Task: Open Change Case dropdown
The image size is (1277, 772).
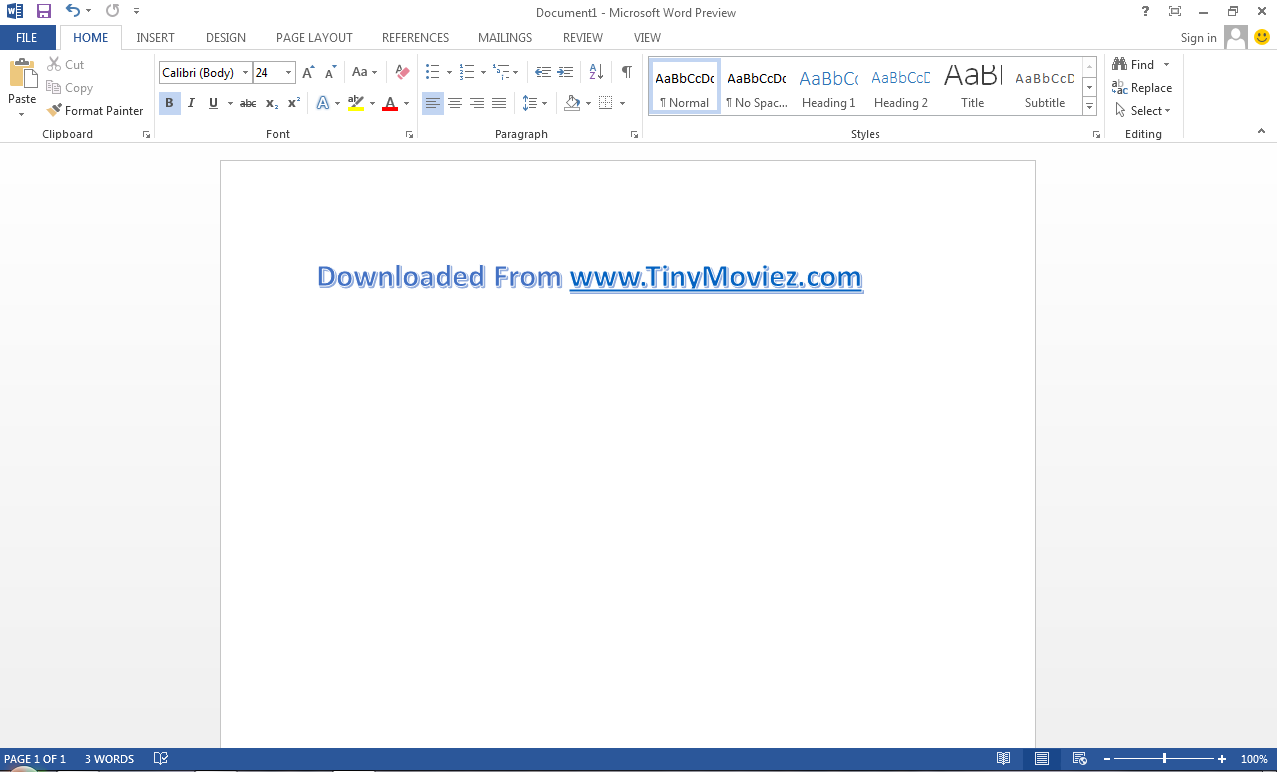Action: 364,73
